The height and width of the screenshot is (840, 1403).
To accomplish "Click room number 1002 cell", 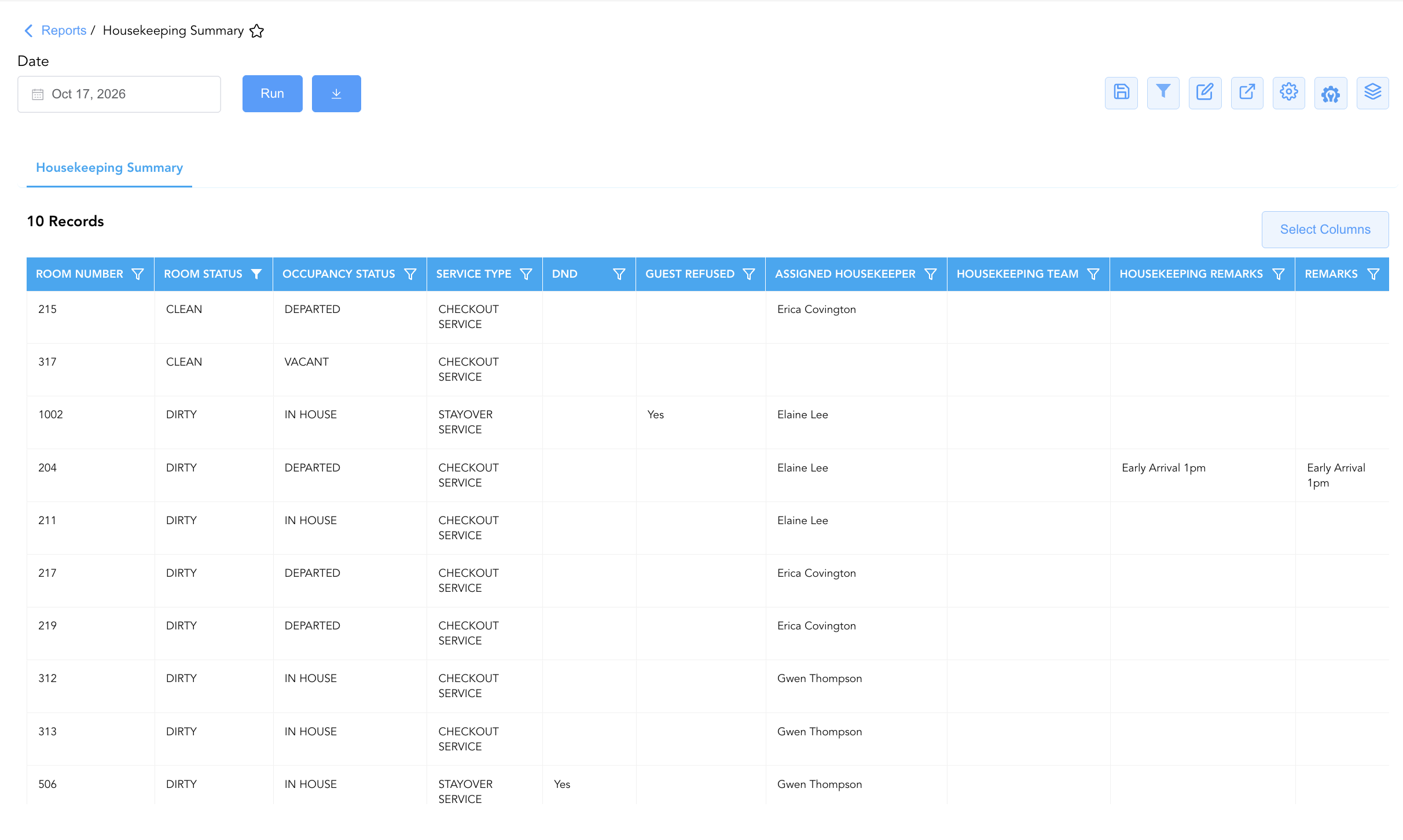I will point(51,415).
